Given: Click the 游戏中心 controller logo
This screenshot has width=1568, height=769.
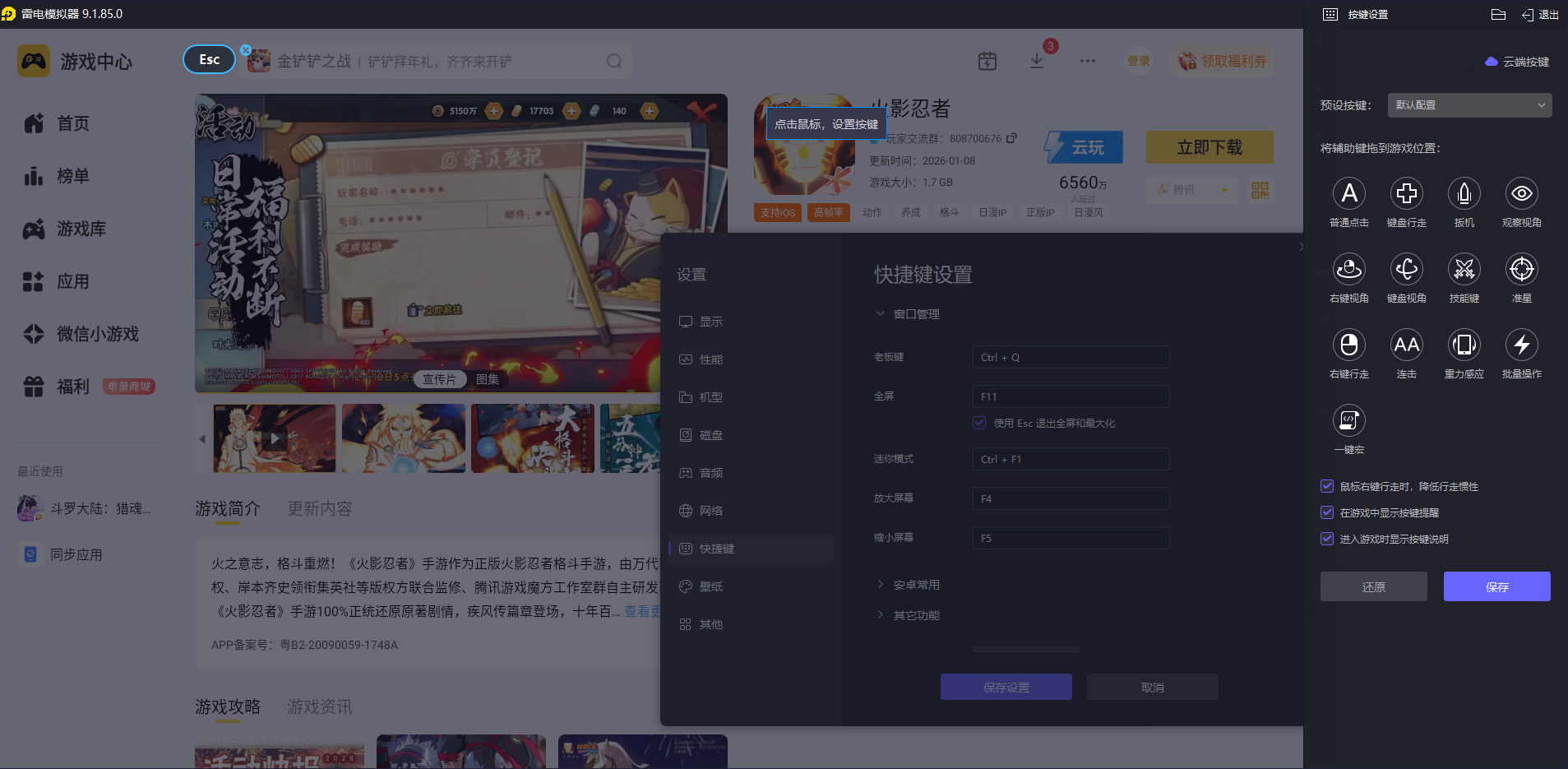Looking at the screenshot, I should click(x=34, y=61).
